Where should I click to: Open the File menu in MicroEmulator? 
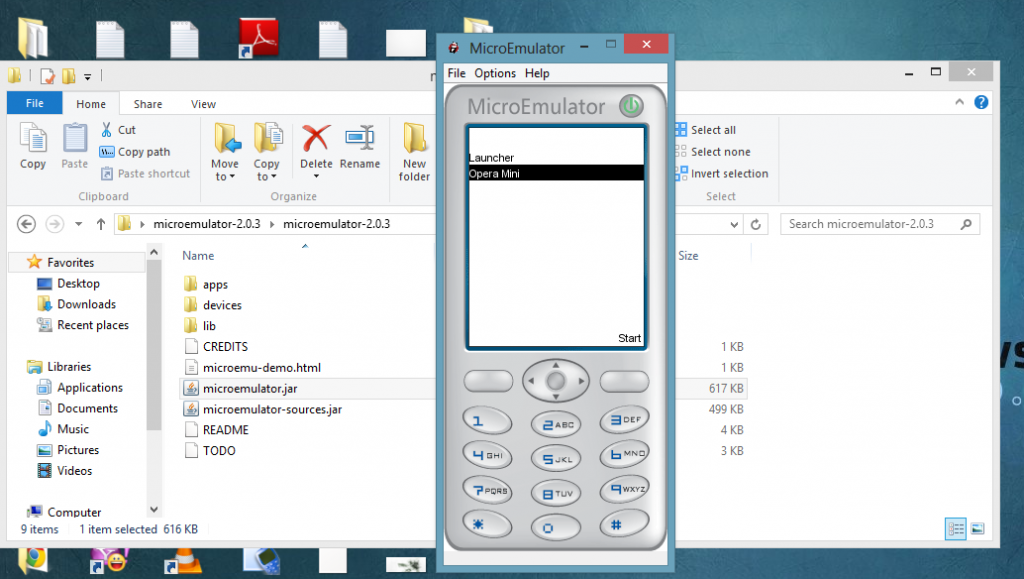[x=456, y=73]
